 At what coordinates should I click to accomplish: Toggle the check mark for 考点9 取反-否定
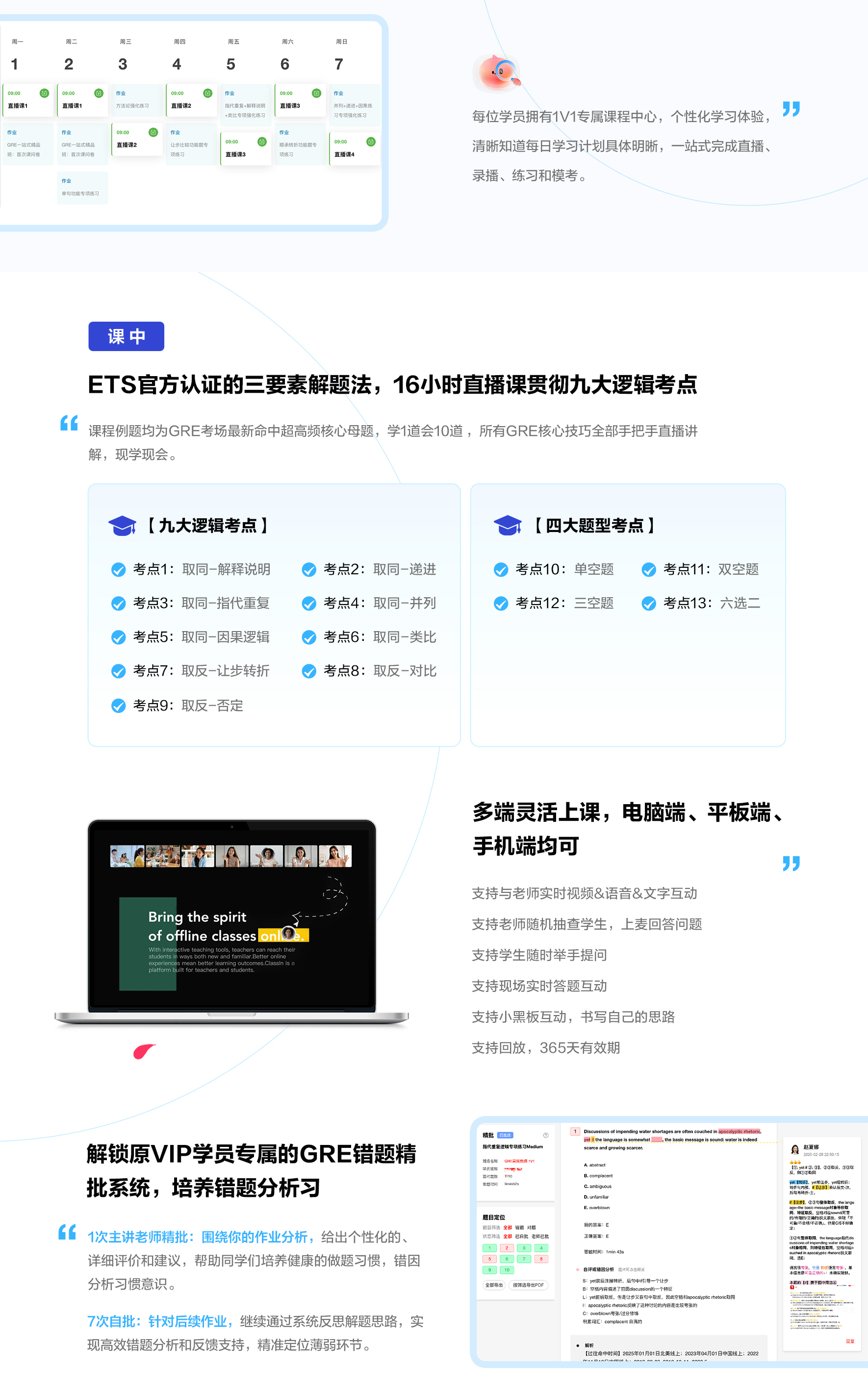(118, 706)
